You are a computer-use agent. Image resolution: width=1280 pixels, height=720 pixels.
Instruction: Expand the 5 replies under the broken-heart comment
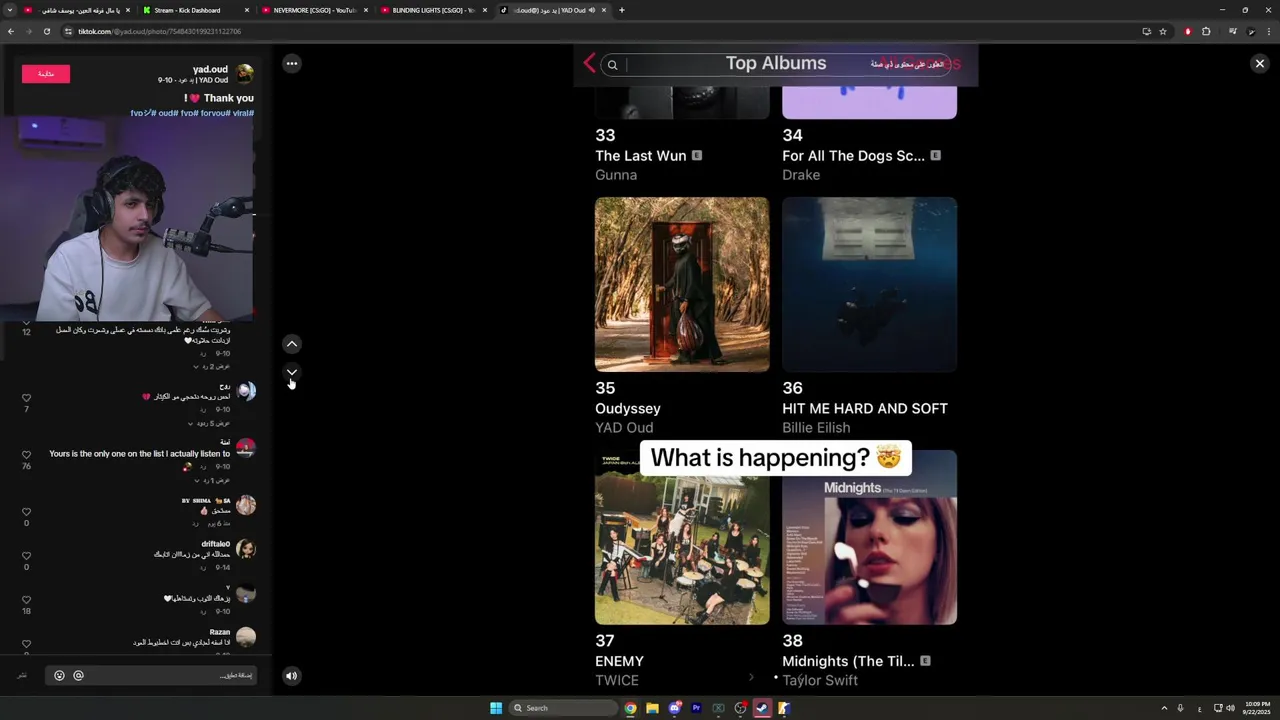[x=211, y=423]
